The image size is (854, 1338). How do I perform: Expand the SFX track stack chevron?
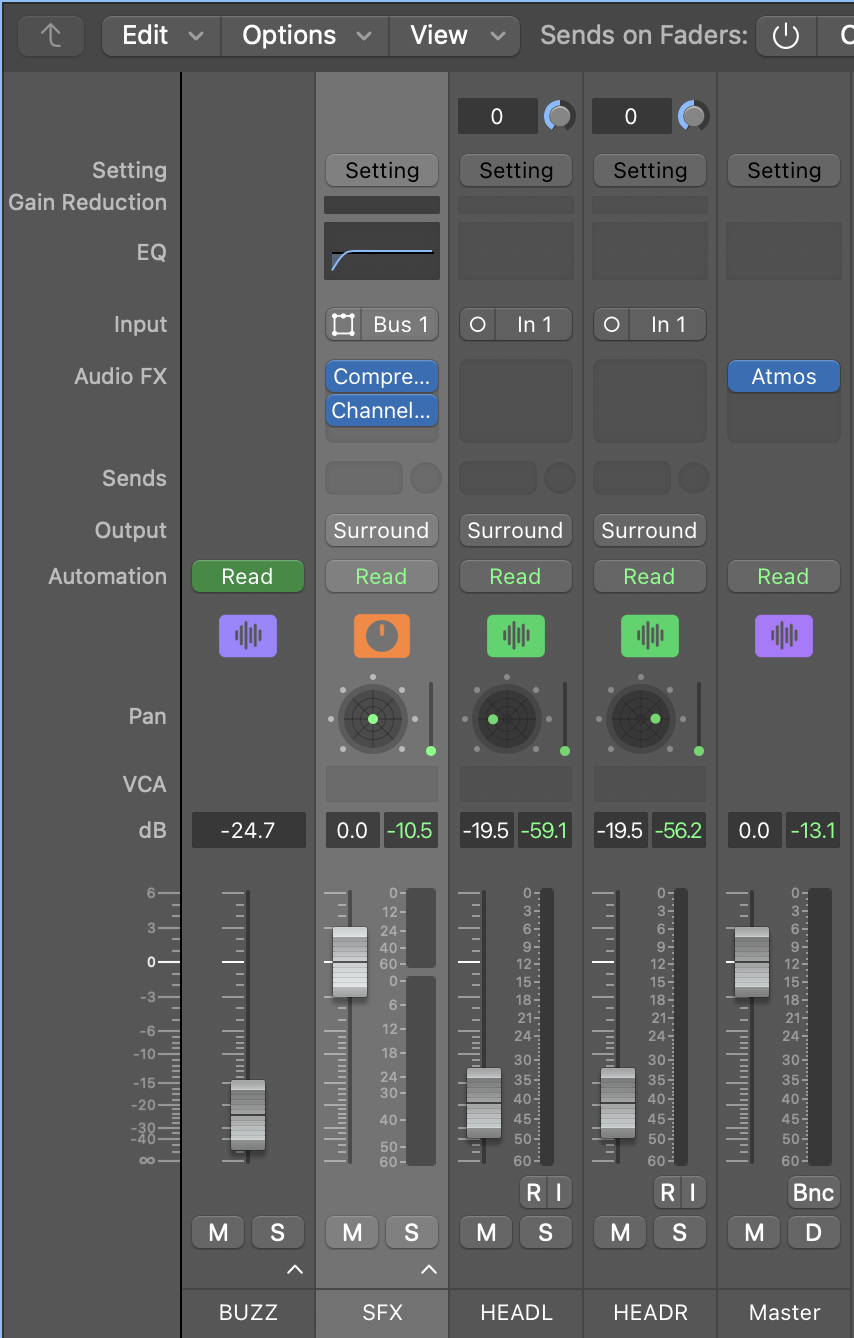click(429, 1270)
